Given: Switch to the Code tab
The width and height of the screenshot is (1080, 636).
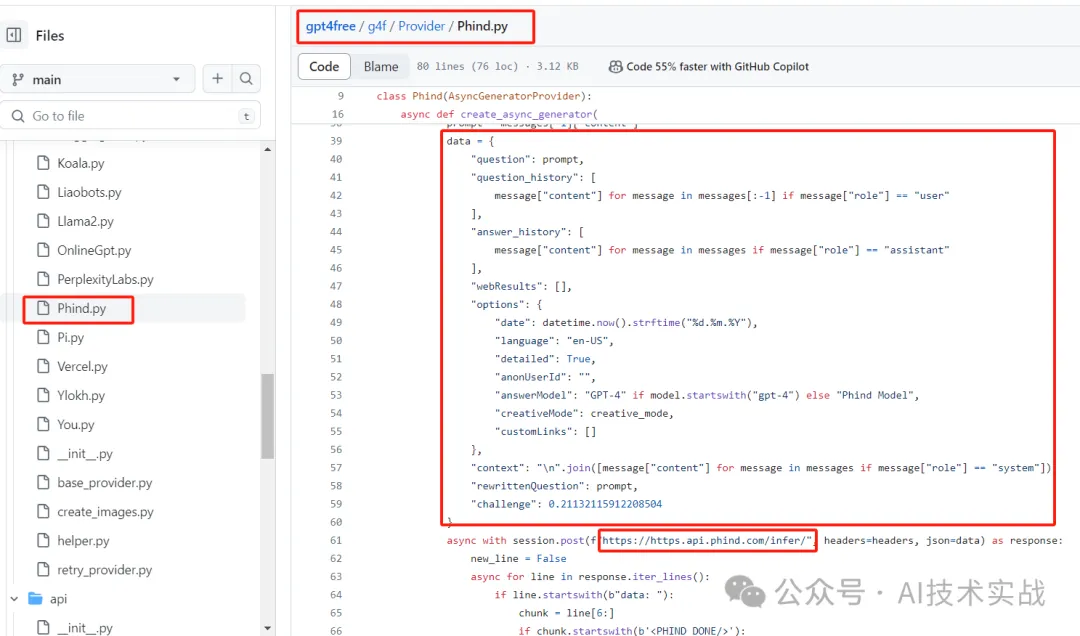Looking at the screenshot, I should tap(324, 66).
